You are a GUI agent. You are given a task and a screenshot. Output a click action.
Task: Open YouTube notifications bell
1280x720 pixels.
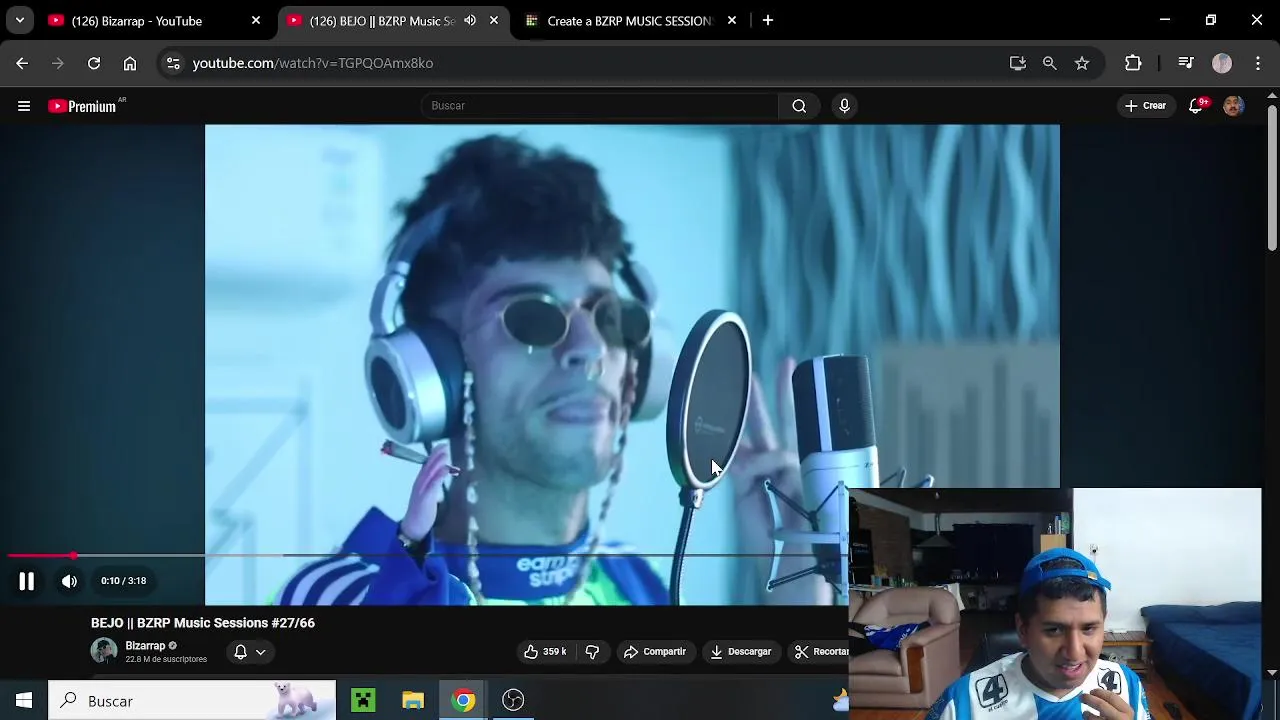pyautogui.click(x=1196, y=106)
